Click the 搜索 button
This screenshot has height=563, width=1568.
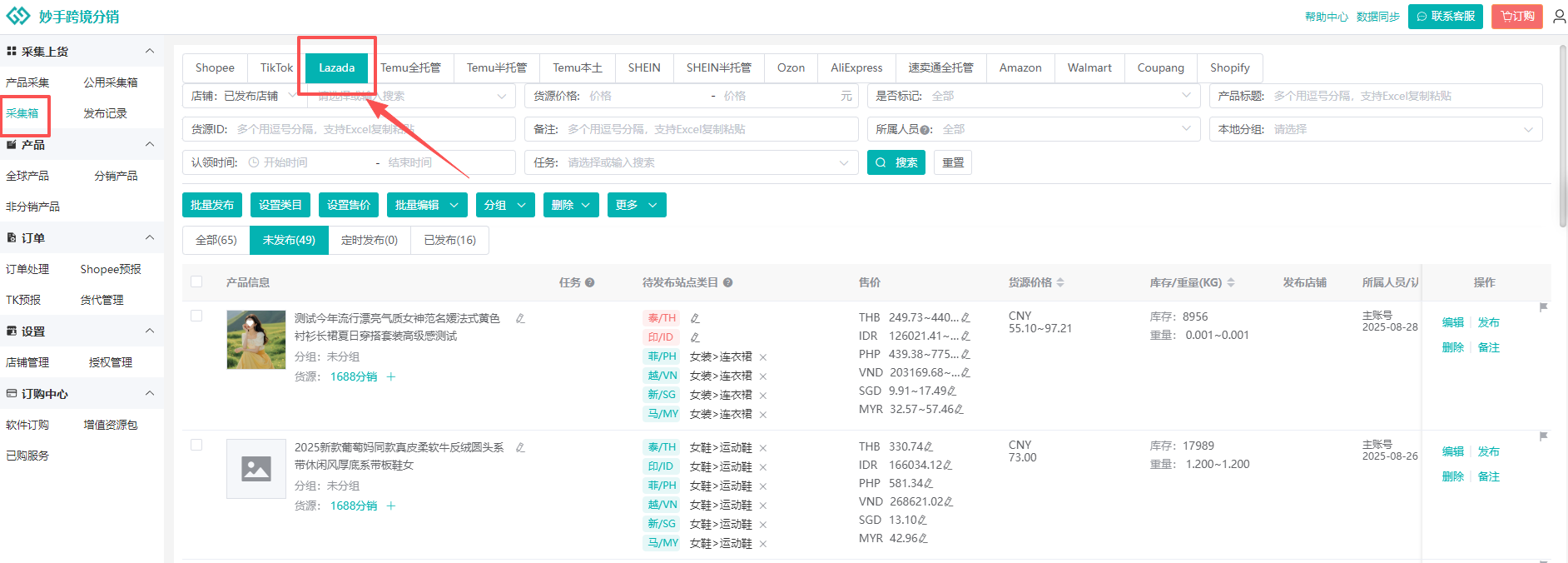point(896,162)
